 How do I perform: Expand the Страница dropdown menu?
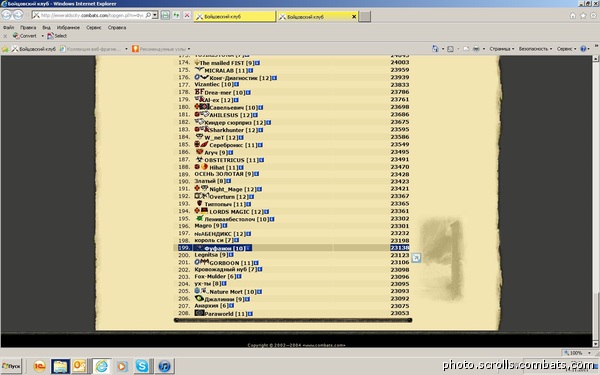coord(502,49)
